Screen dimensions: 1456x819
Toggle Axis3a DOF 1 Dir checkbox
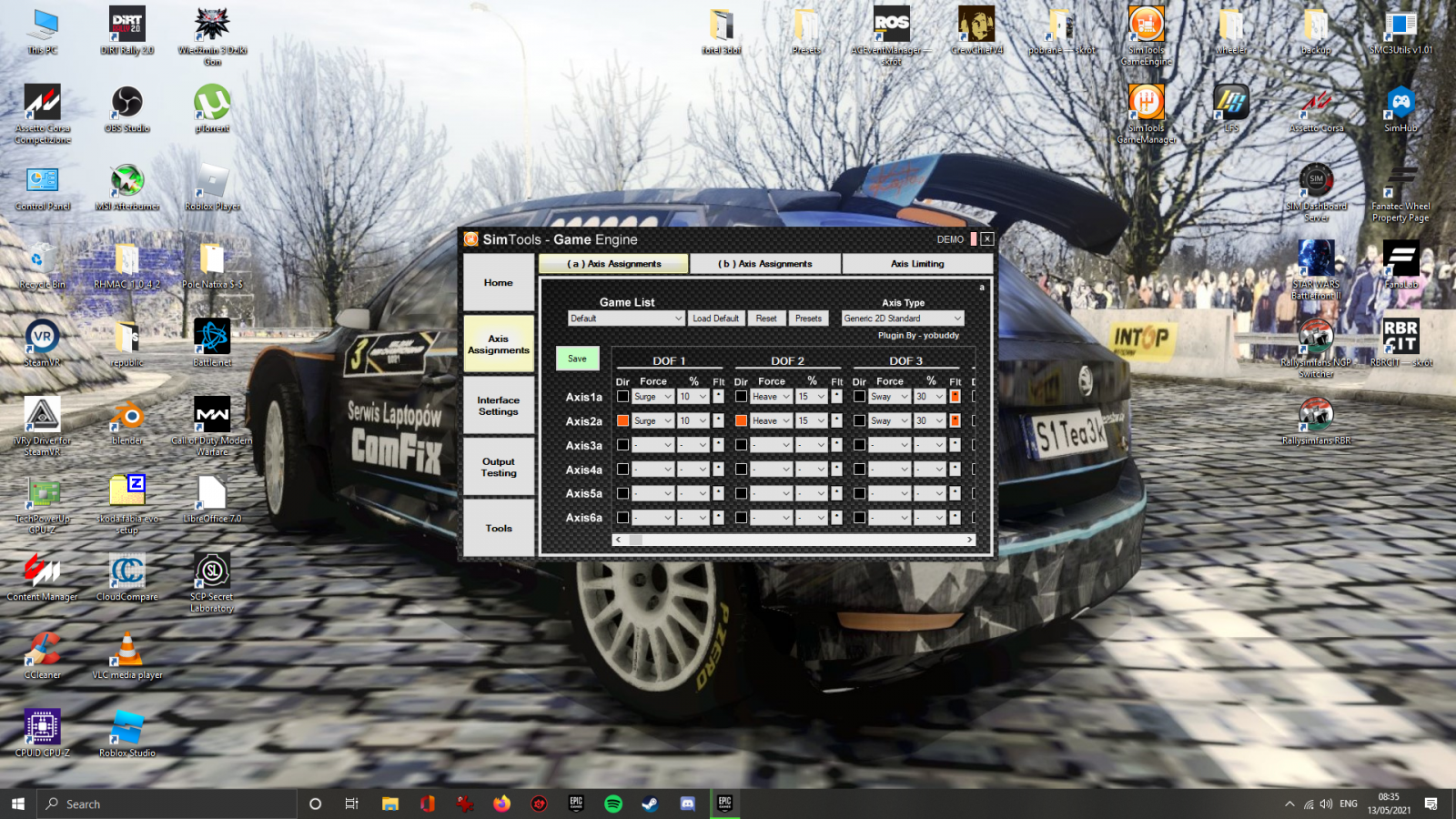tap(622, 445)
